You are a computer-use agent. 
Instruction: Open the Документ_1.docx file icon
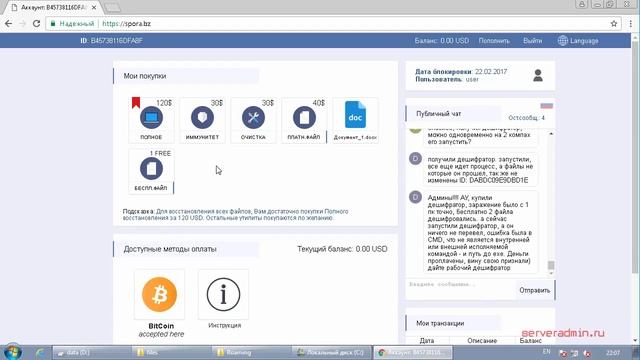355,115
